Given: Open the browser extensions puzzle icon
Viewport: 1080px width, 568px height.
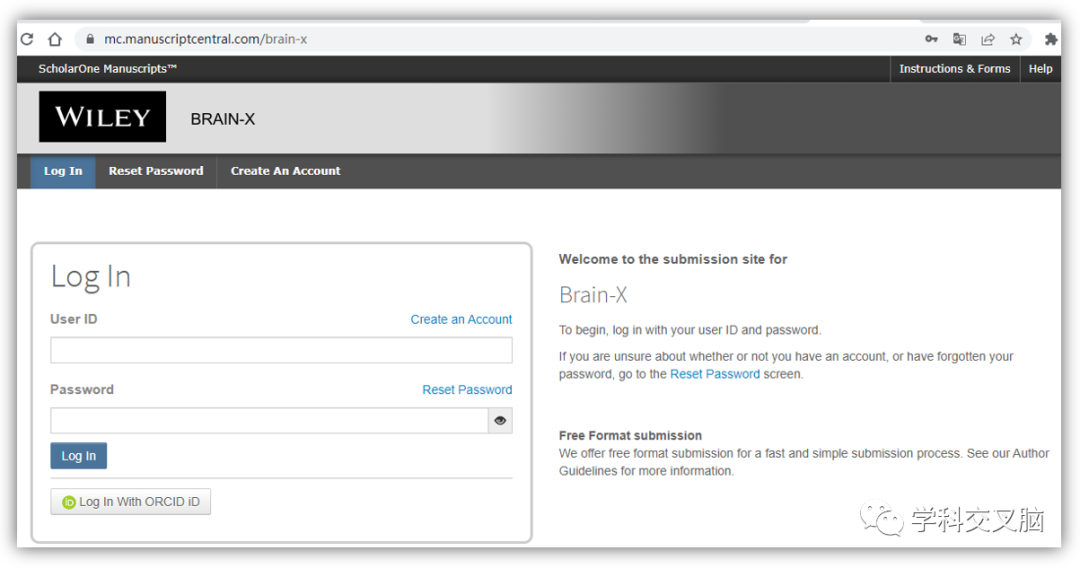Looking at the screenshot, I should tap(1050, 39).
